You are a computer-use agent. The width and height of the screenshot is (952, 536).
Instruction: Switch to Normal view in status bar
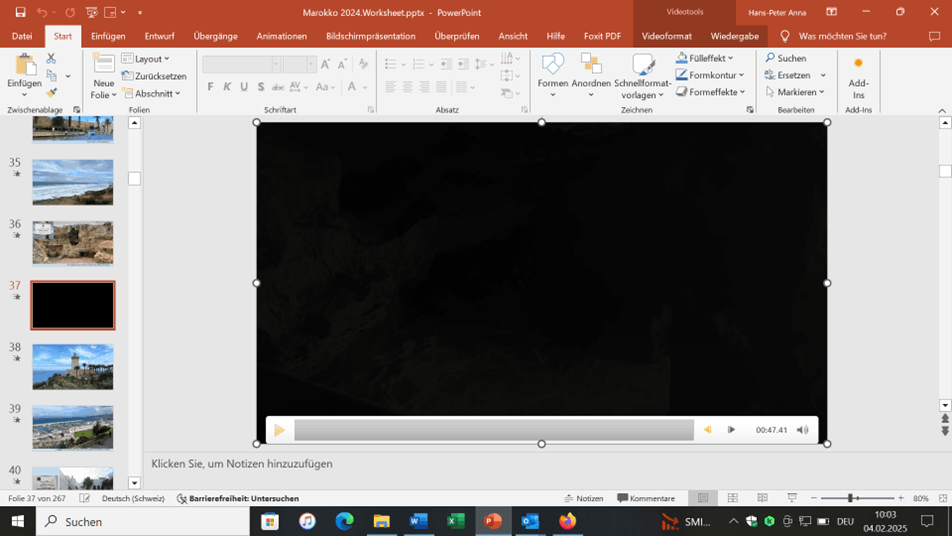(702, 498)
